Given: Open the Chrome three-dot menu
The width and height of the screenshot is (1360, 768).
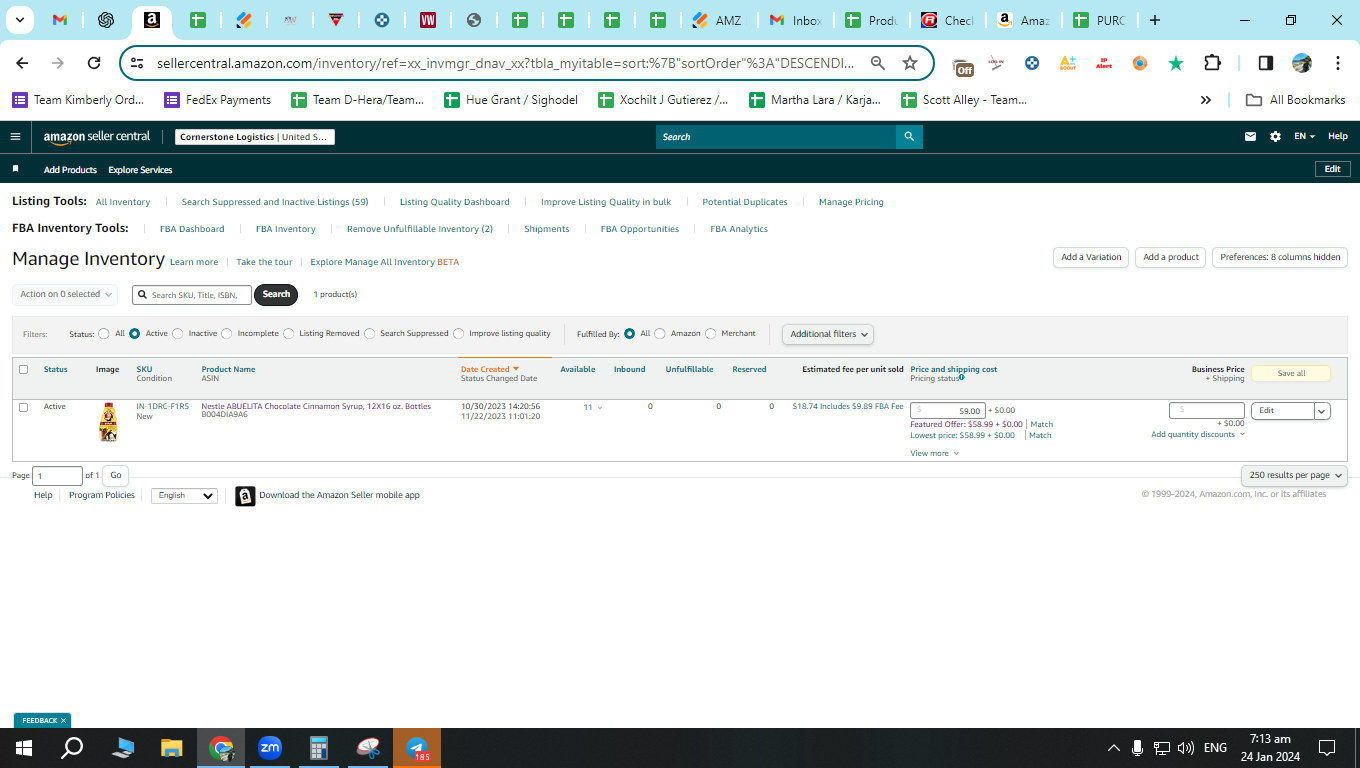Looking at the screenshot, I should 1338,63.
